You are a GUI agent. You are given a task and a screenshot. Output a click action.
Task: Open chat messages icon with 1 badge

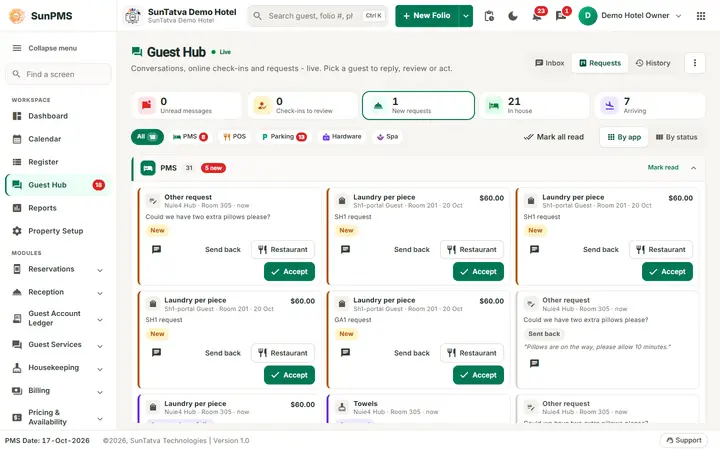coord(561,16)
